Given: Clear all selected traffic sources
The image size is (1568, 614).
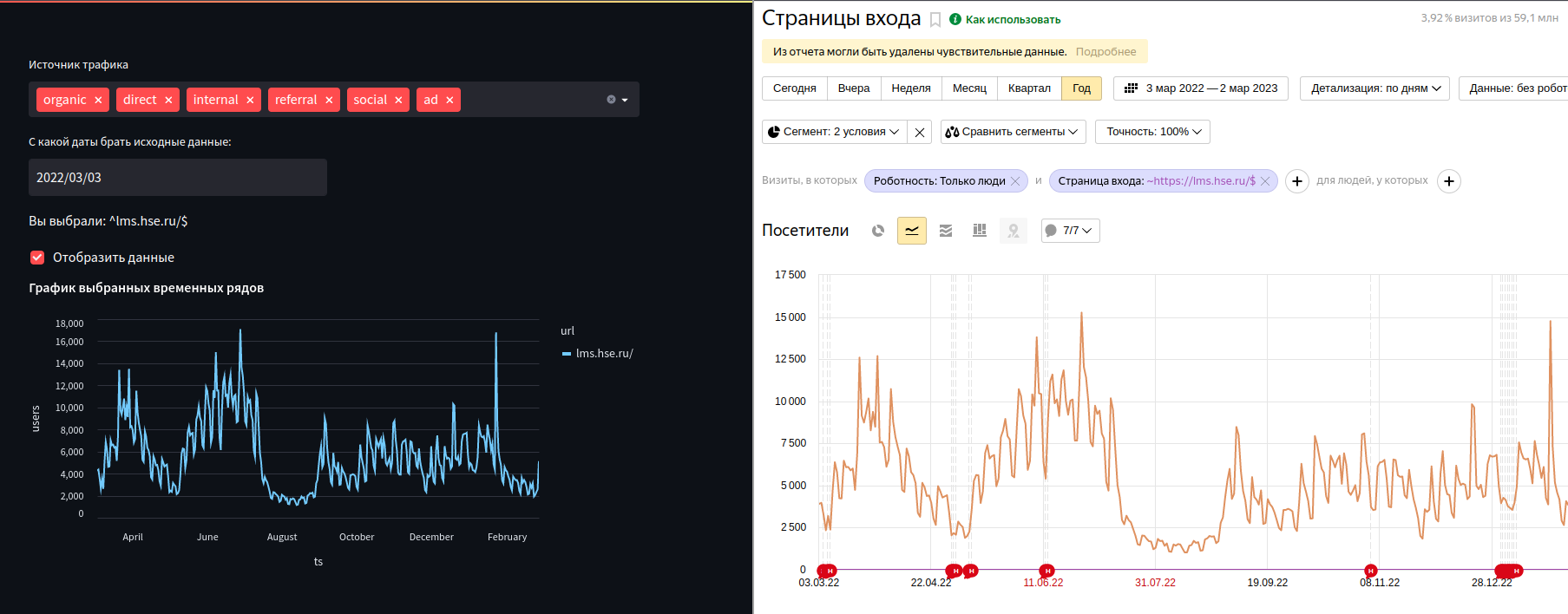Looking at the screenshot, I should point(611,100).
